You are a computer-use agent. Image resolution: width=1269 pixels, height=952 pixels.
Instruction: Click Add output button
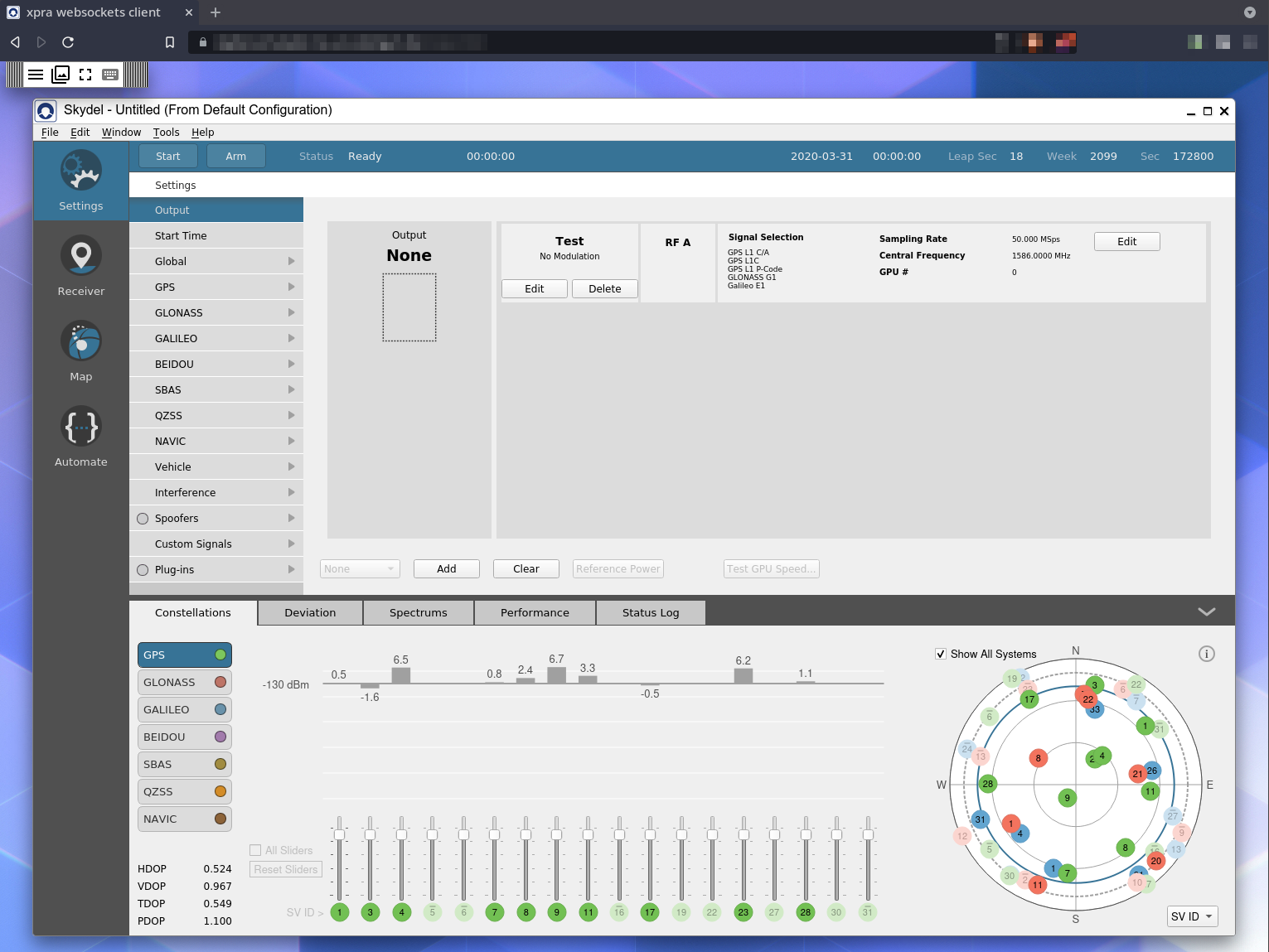point(447,568)
